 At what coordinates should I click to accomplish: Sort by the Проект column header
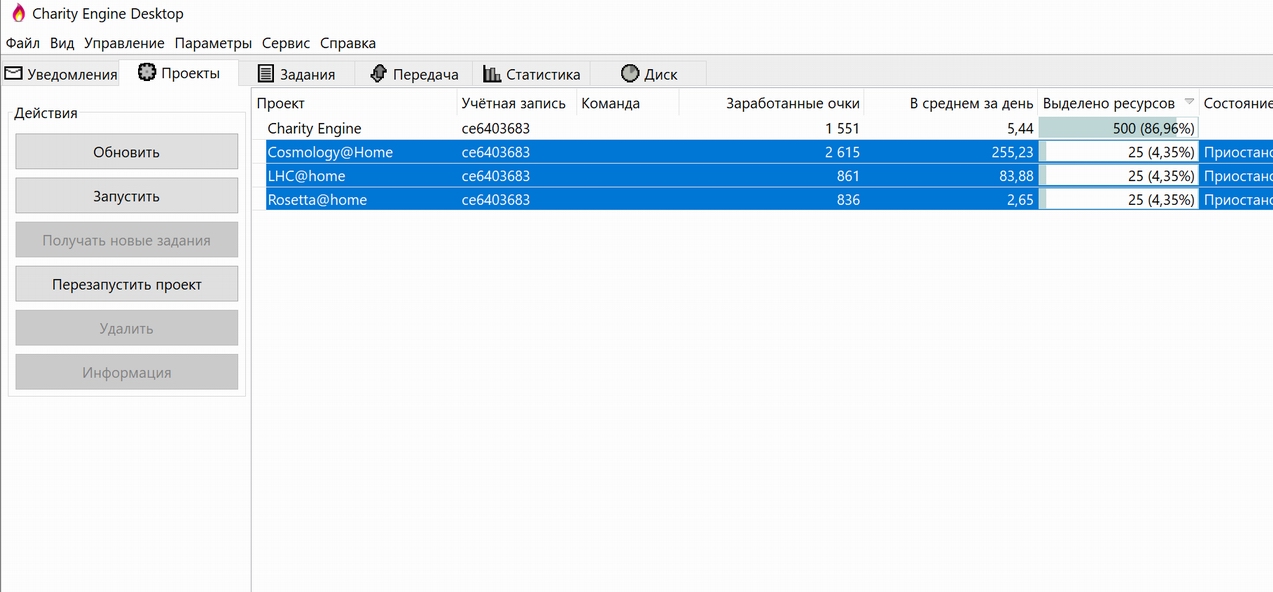point(354,103)
